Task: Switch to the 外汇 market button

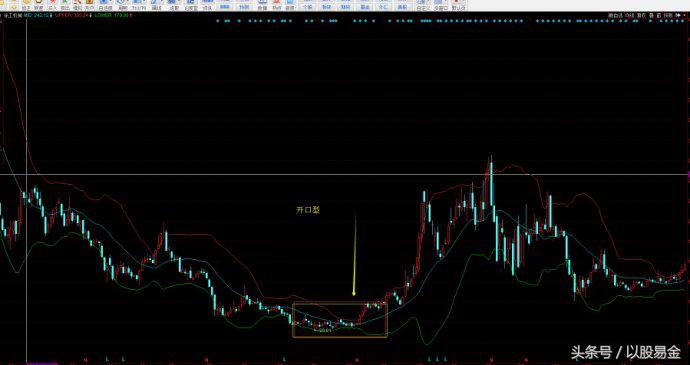Action: tap(383, 7)
